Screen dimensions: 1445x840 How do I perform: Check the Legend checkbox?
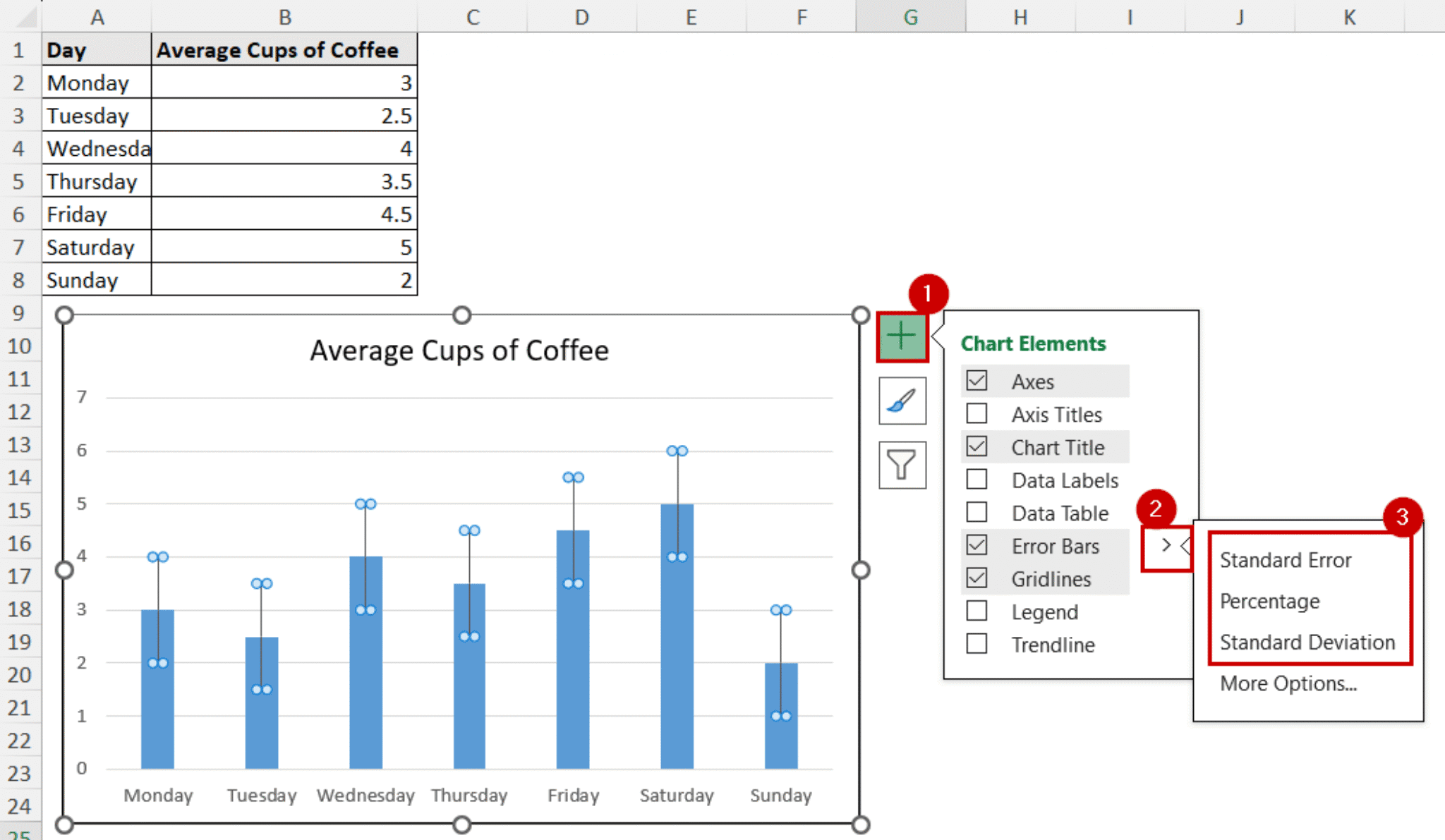point(977,611)
